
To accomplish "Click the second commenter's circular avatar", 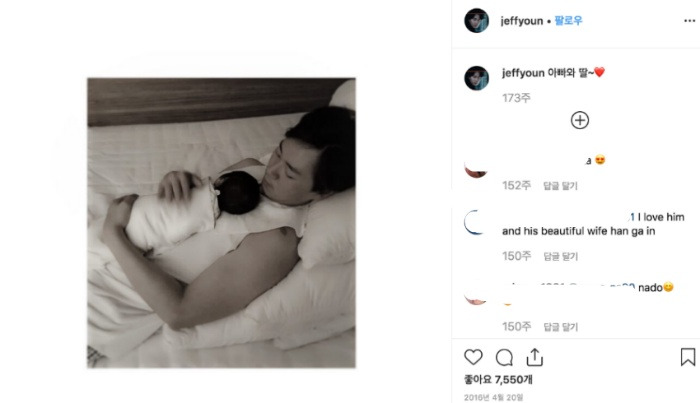I will (475, 222).
